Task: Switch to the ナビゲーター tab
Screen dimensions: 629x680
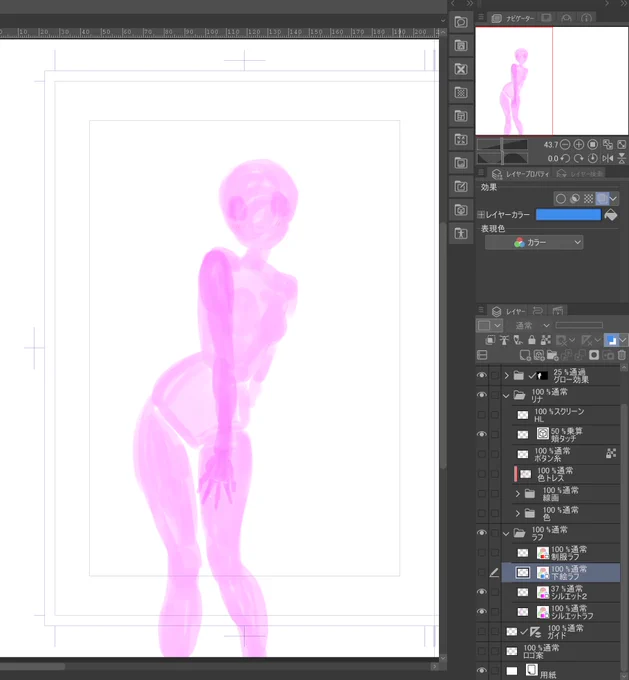Action: [512, 18]
